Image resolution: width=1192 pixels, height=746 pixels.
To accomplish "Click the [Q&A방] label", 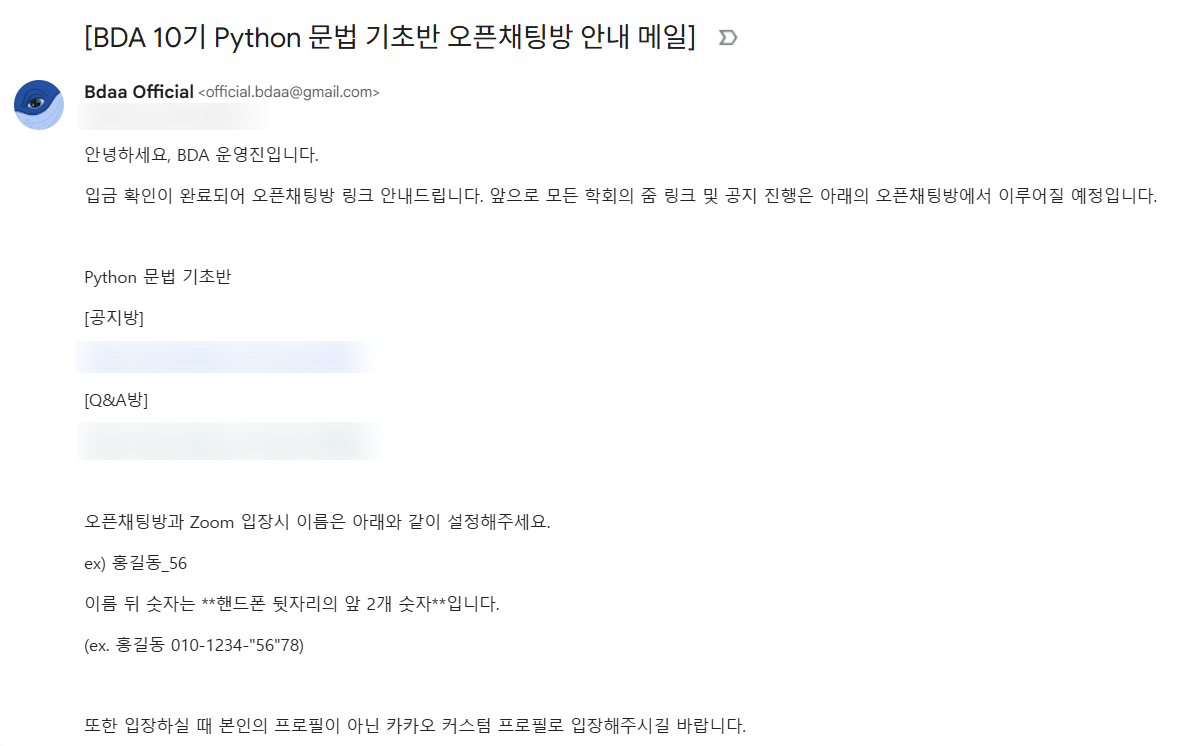I will coord(116,400).
